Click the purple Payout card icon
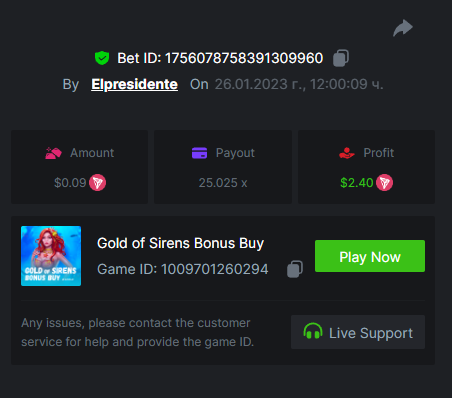This screenshot has height=398, width=452. (199, 153)
